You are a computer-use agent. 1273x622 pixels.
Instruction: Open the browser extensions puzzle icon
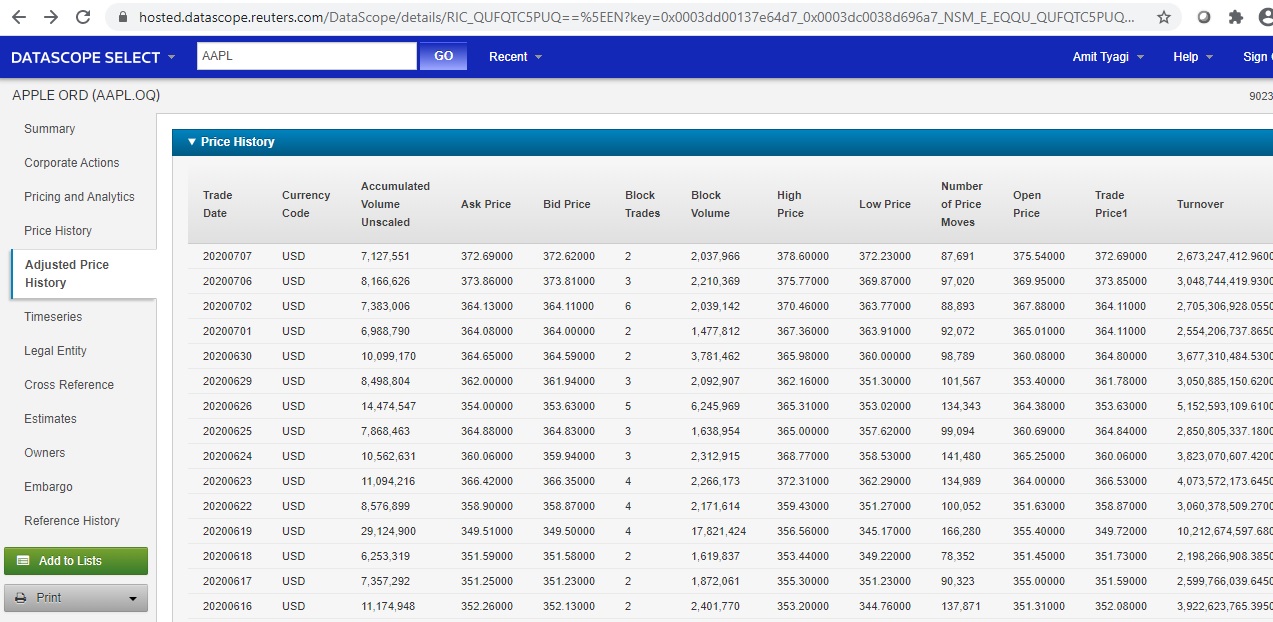coord(1235,17)
